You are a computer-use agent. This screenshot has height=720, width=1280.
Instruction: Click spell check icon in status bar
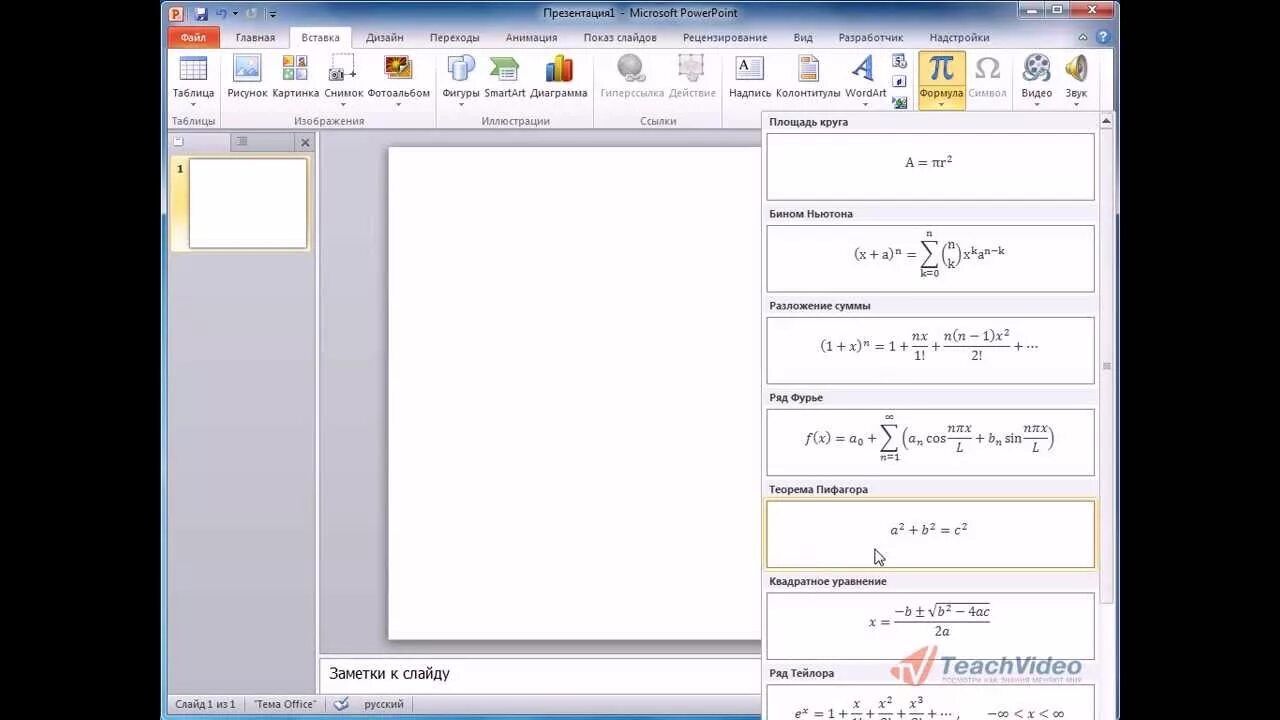(x=341, y=704)
